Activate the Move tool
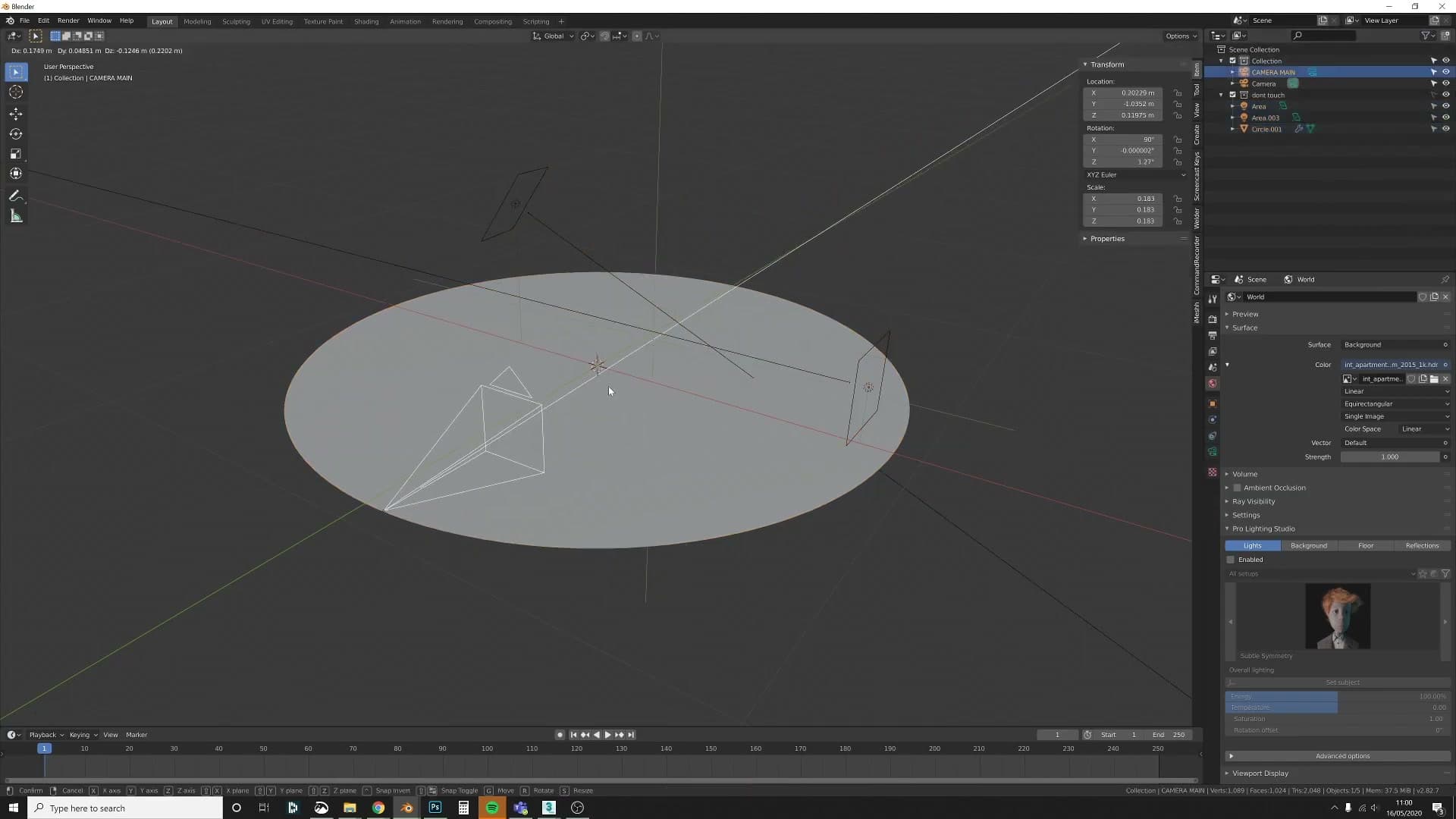1456x819 pixels. 16,114
